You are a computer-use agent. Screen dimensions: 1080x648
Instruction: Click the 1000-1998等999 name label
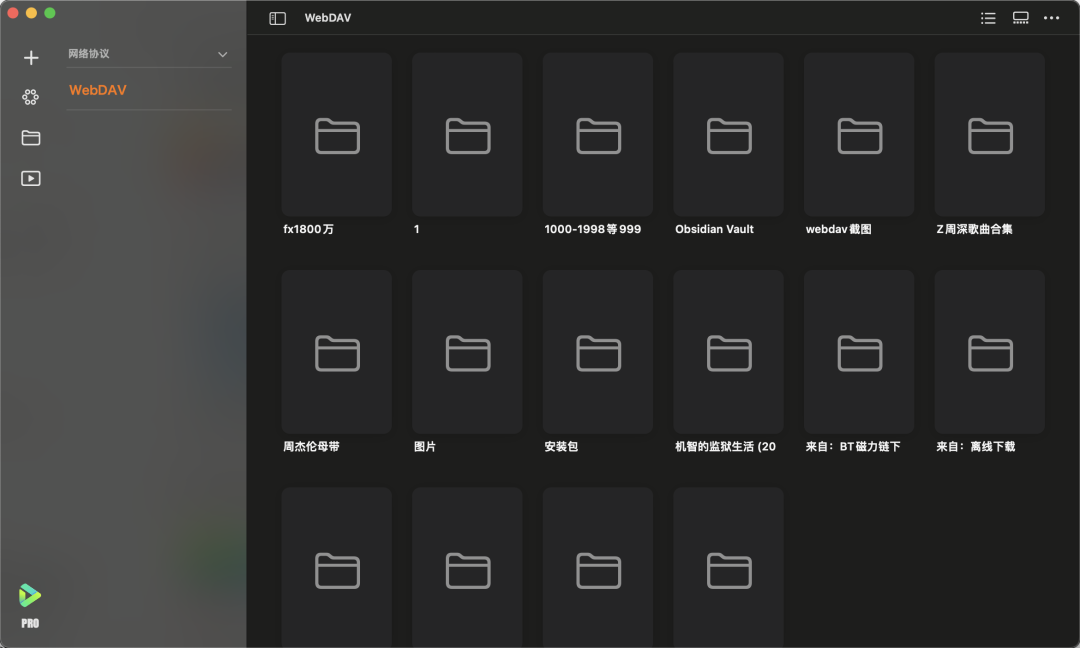tap(592, 229)
